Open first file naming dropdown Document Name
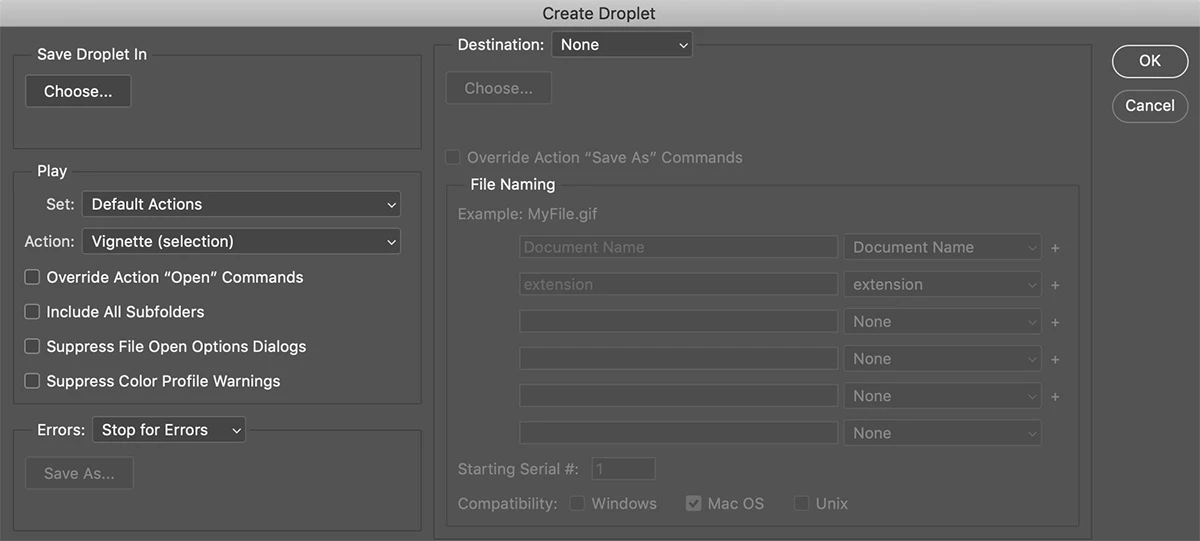This screenshot has height=541, width=1200. [943, 247]
